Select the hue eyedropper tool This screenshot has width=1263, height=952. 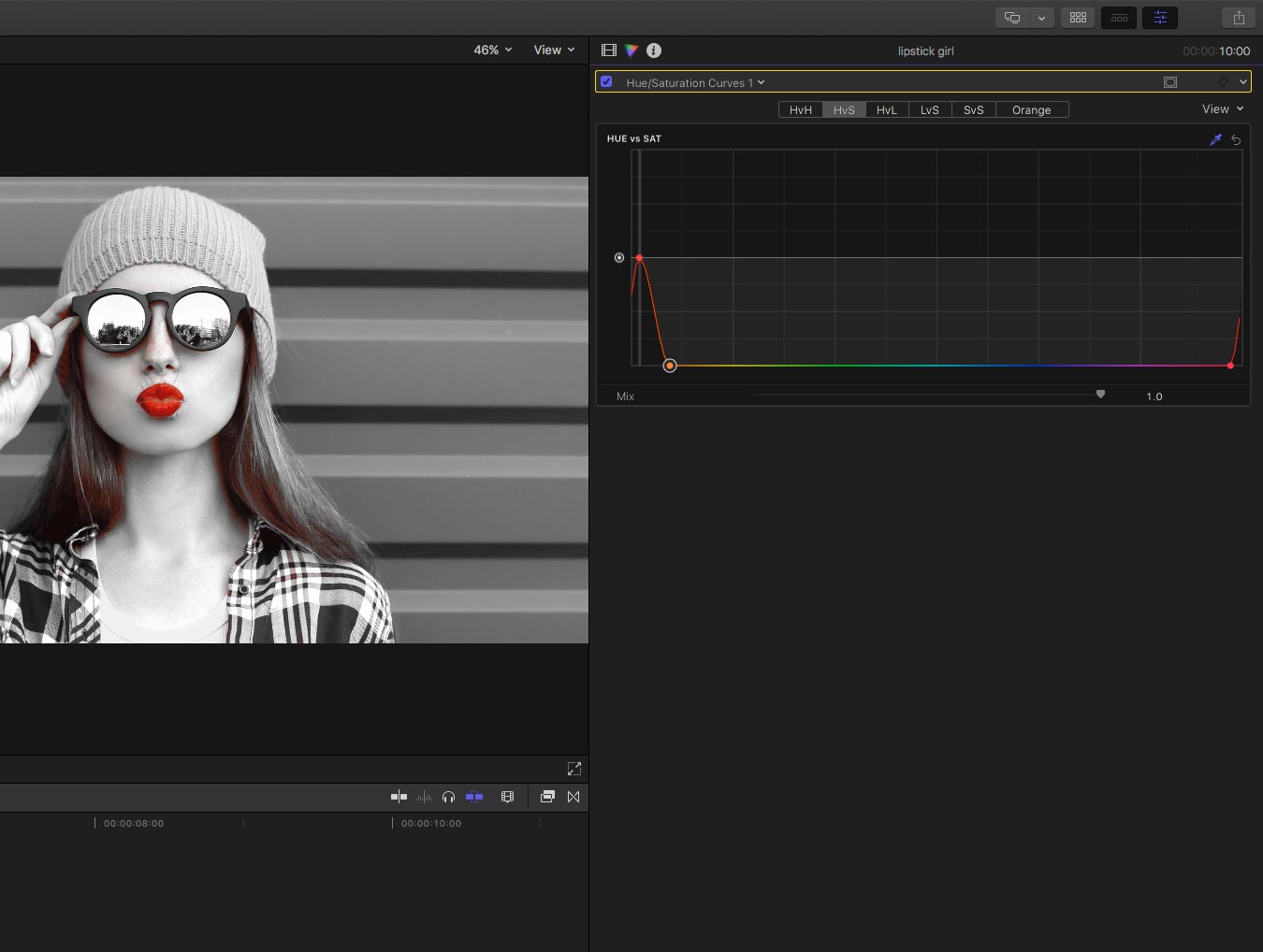pos(1215,139)
